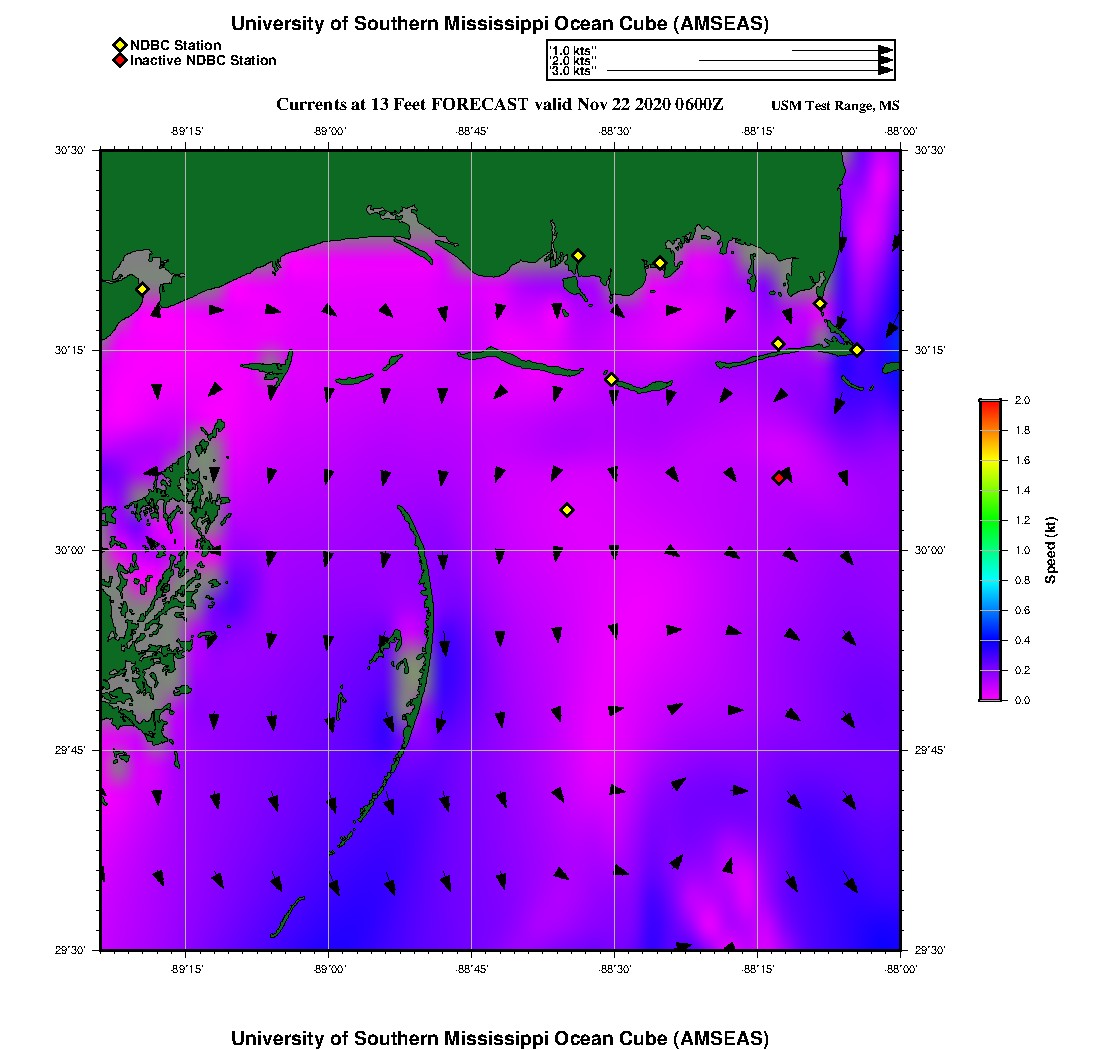Click the 3.0 kts label in scale legend
Image resolution: width=1100 pixels, height=1050 pixels.
[574, 71]
